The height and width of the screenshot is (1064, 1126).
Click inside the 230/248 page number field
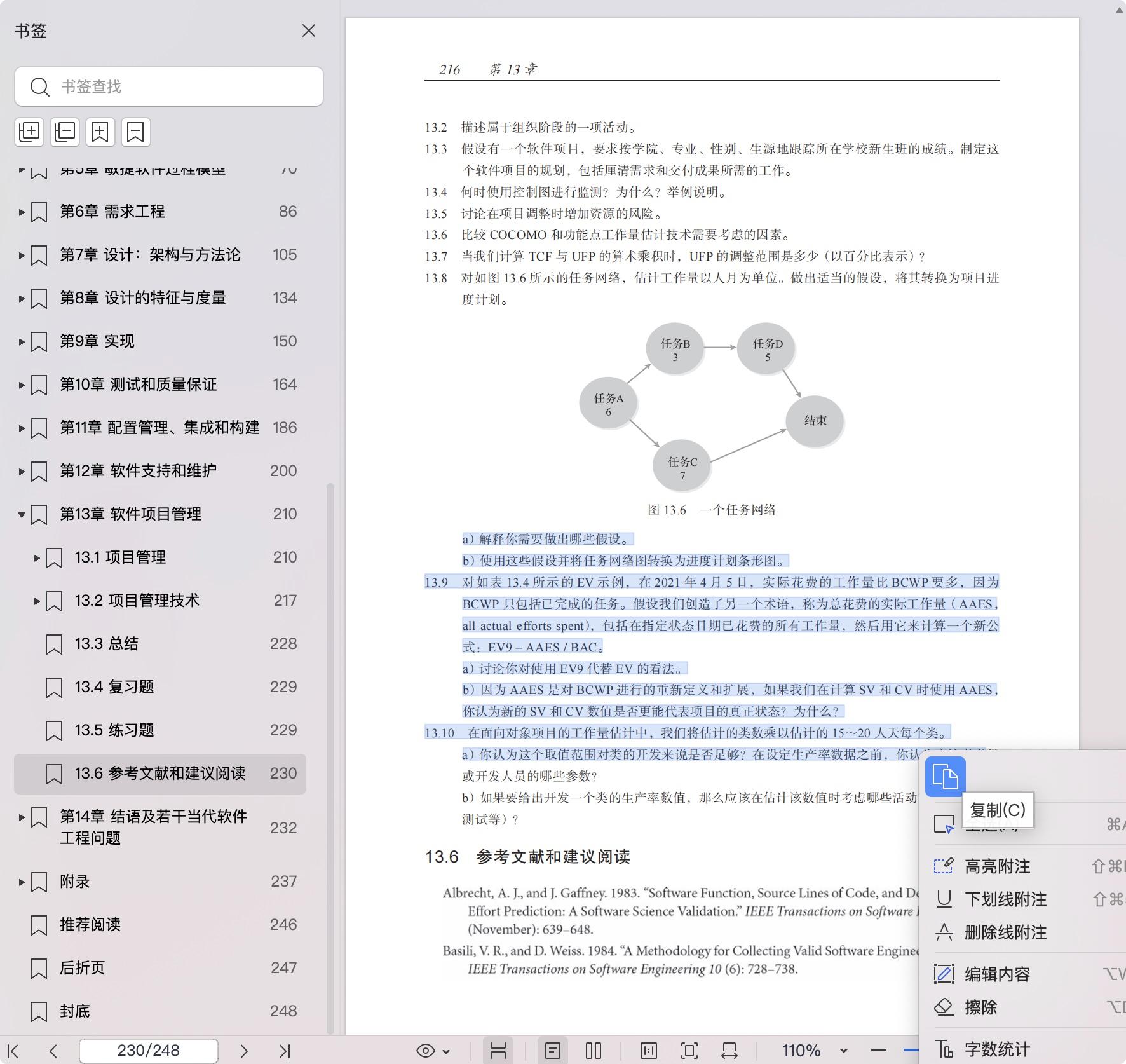[x=148, y=1050]
